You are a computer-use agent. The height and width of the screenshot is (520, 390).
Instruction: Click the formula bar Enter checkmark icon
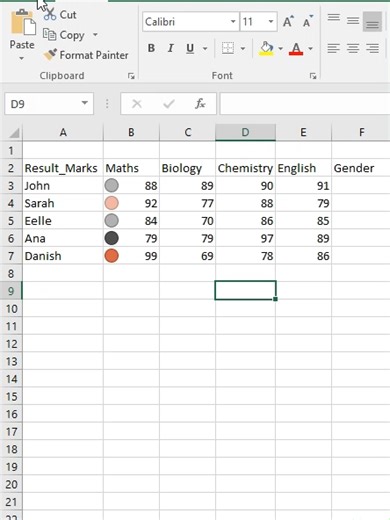[169, 104]
